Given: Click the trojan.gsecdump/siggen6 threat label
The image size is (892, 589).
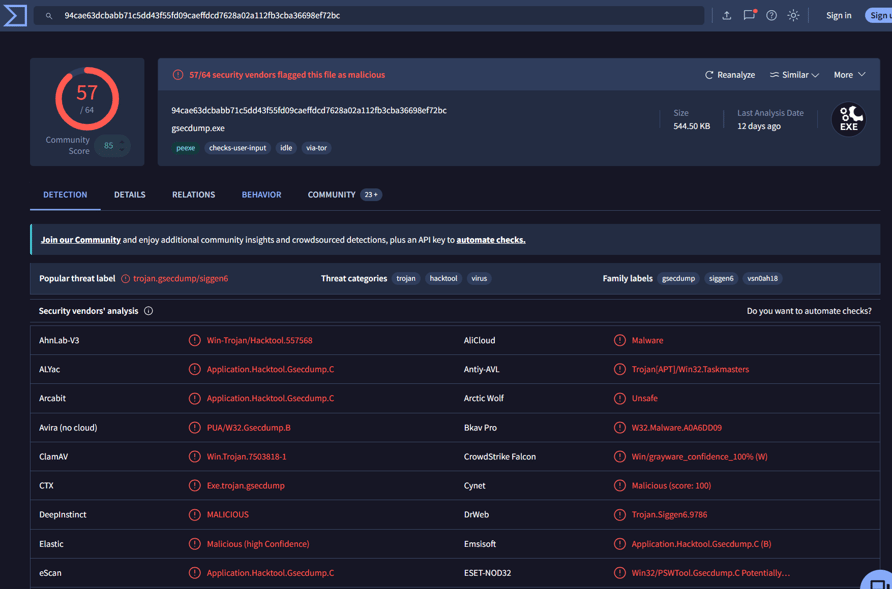Looking at the screenshot, I should (x=181, y=279).
